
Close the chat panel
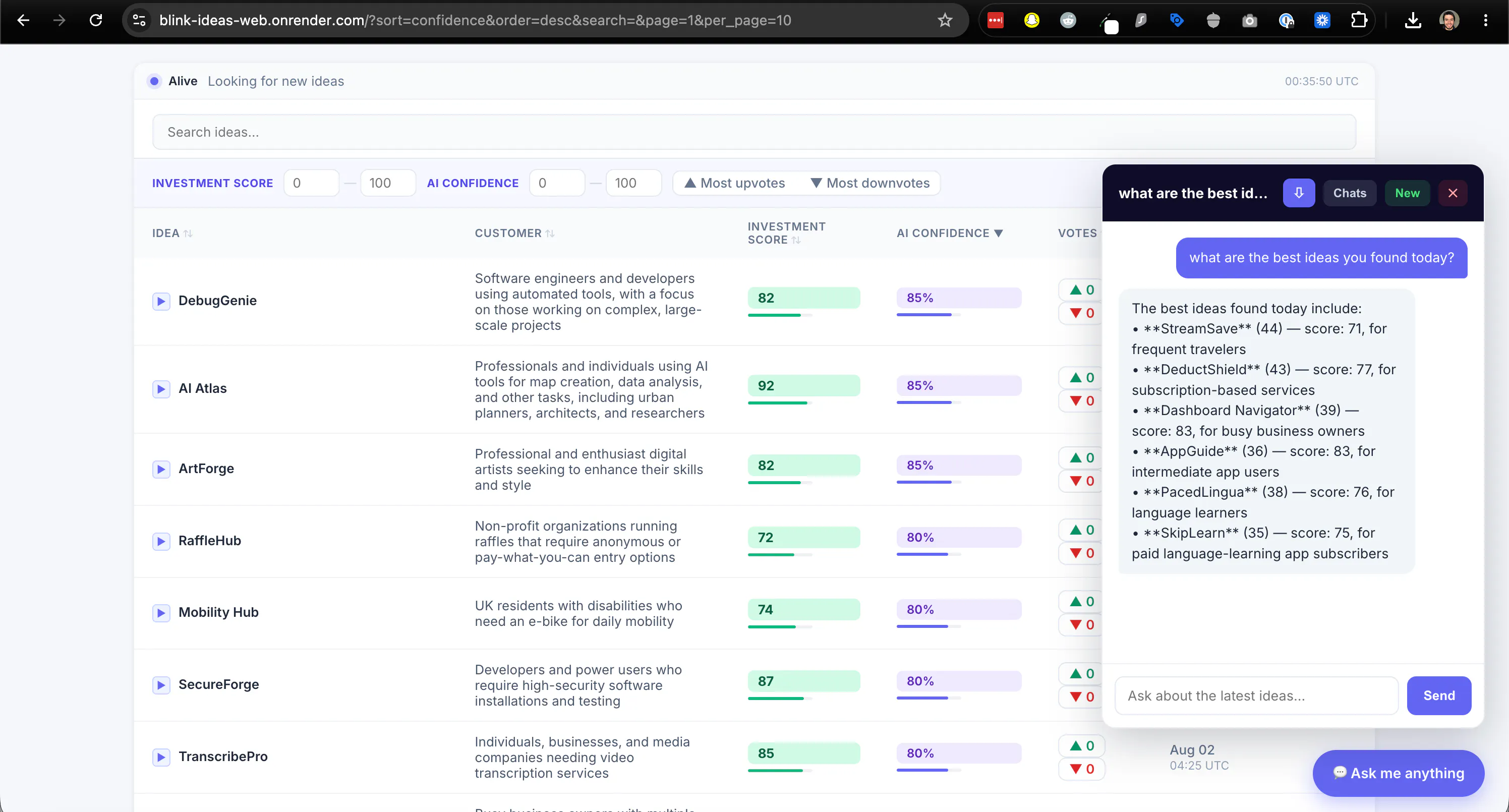point(1453,193)
